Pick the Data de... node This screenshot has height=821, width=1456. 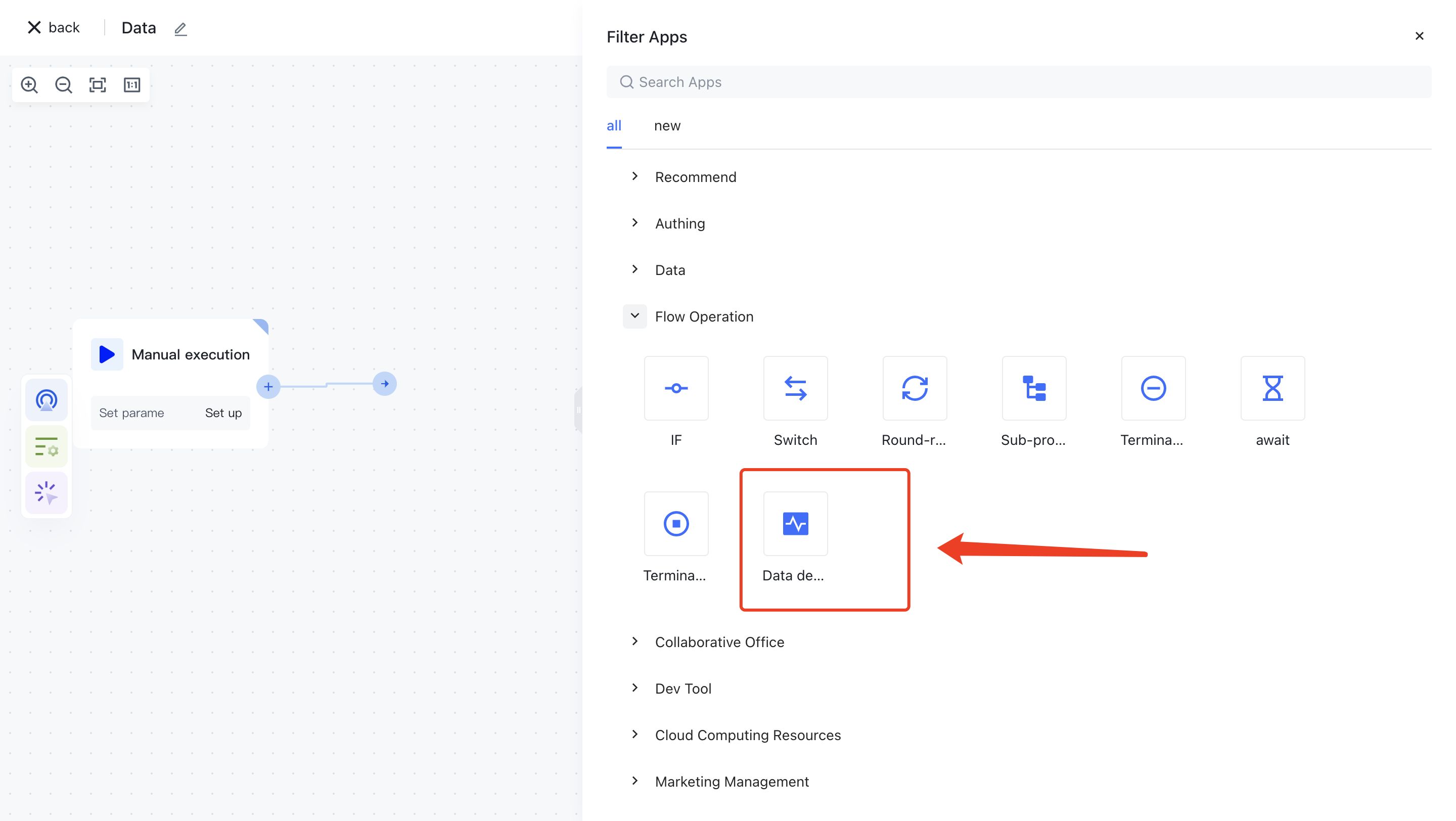coord(795,524)
